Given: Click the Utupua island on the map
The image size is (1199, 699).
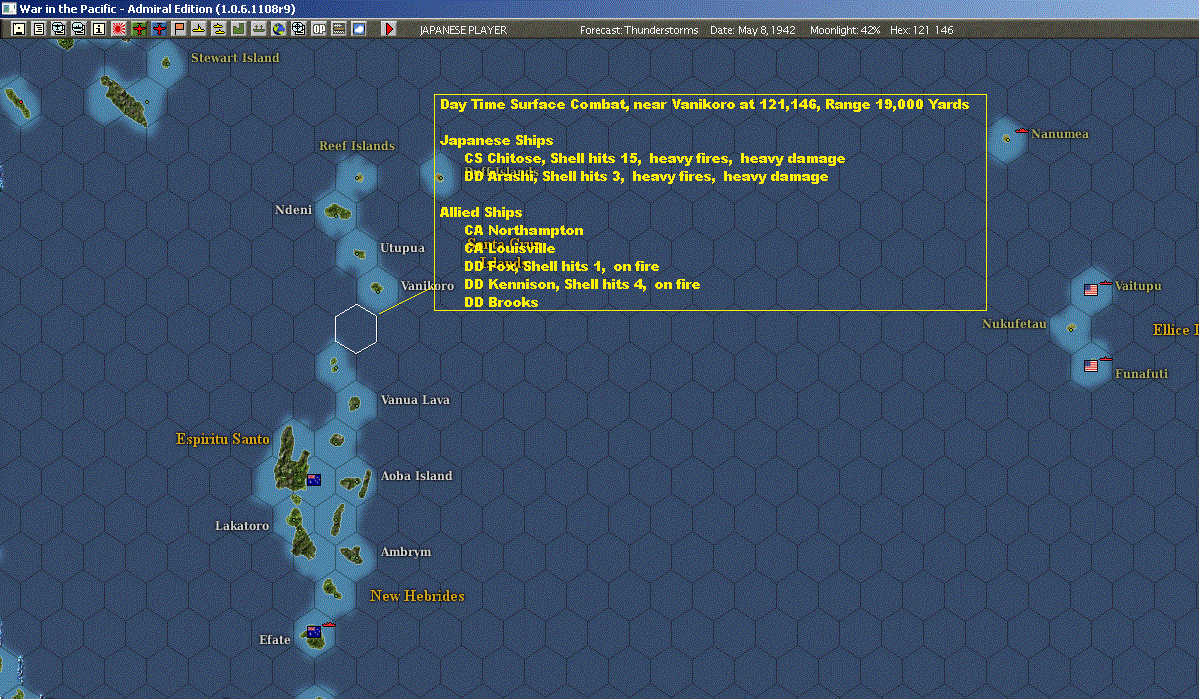Looking at the screenshot, I should click(359, 253).
